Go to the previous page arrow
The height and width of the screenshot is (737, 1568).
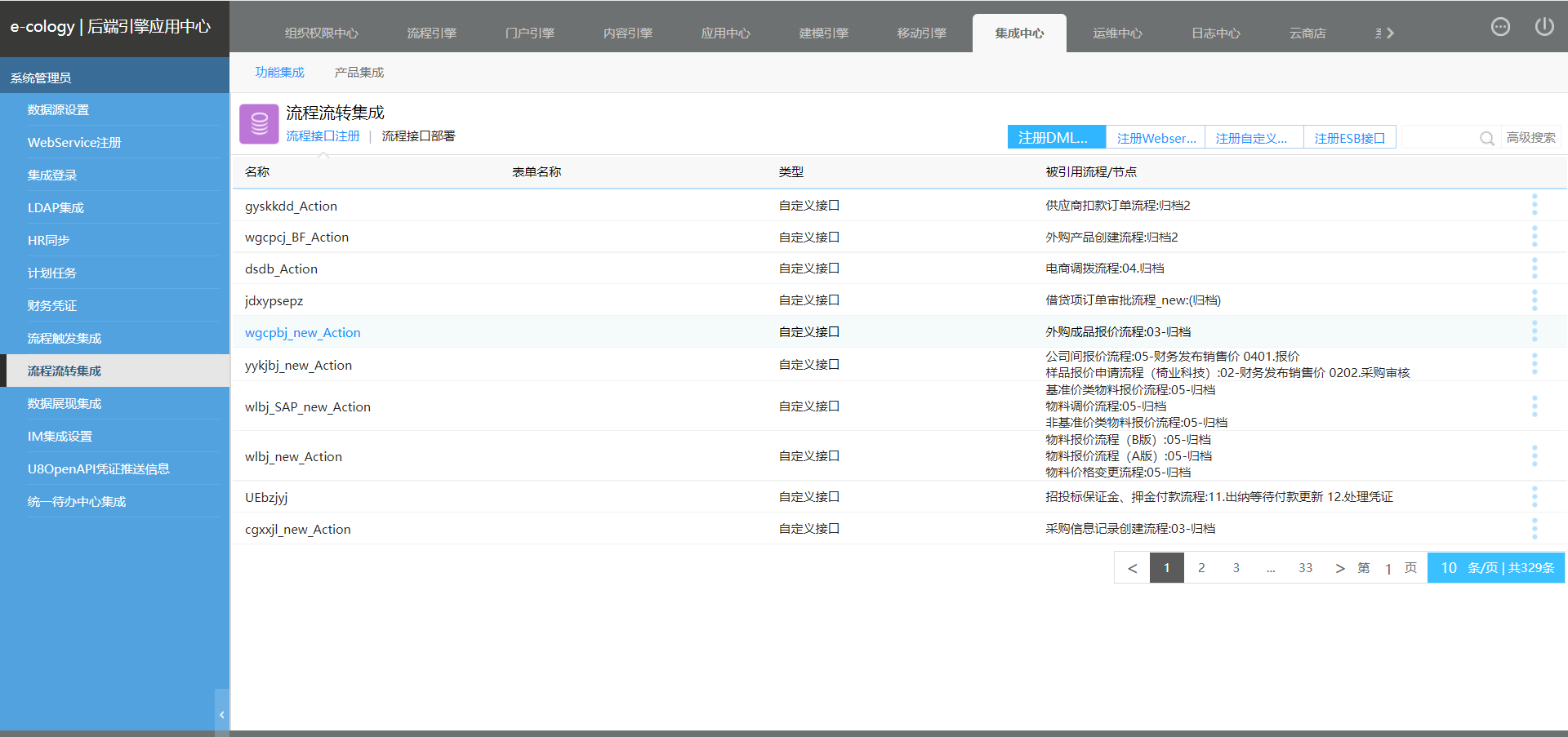click(1132, 568)
